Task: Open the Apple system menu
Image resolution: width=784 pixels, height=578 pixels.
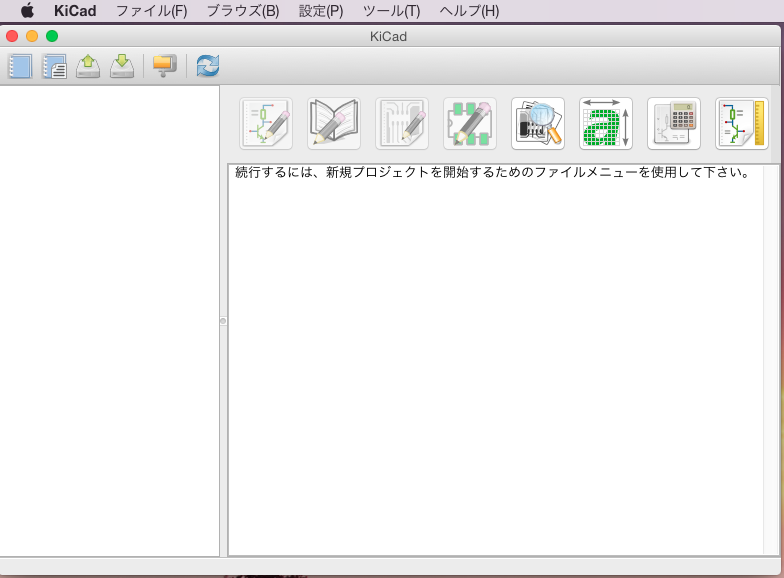Action: pos(28,10)
